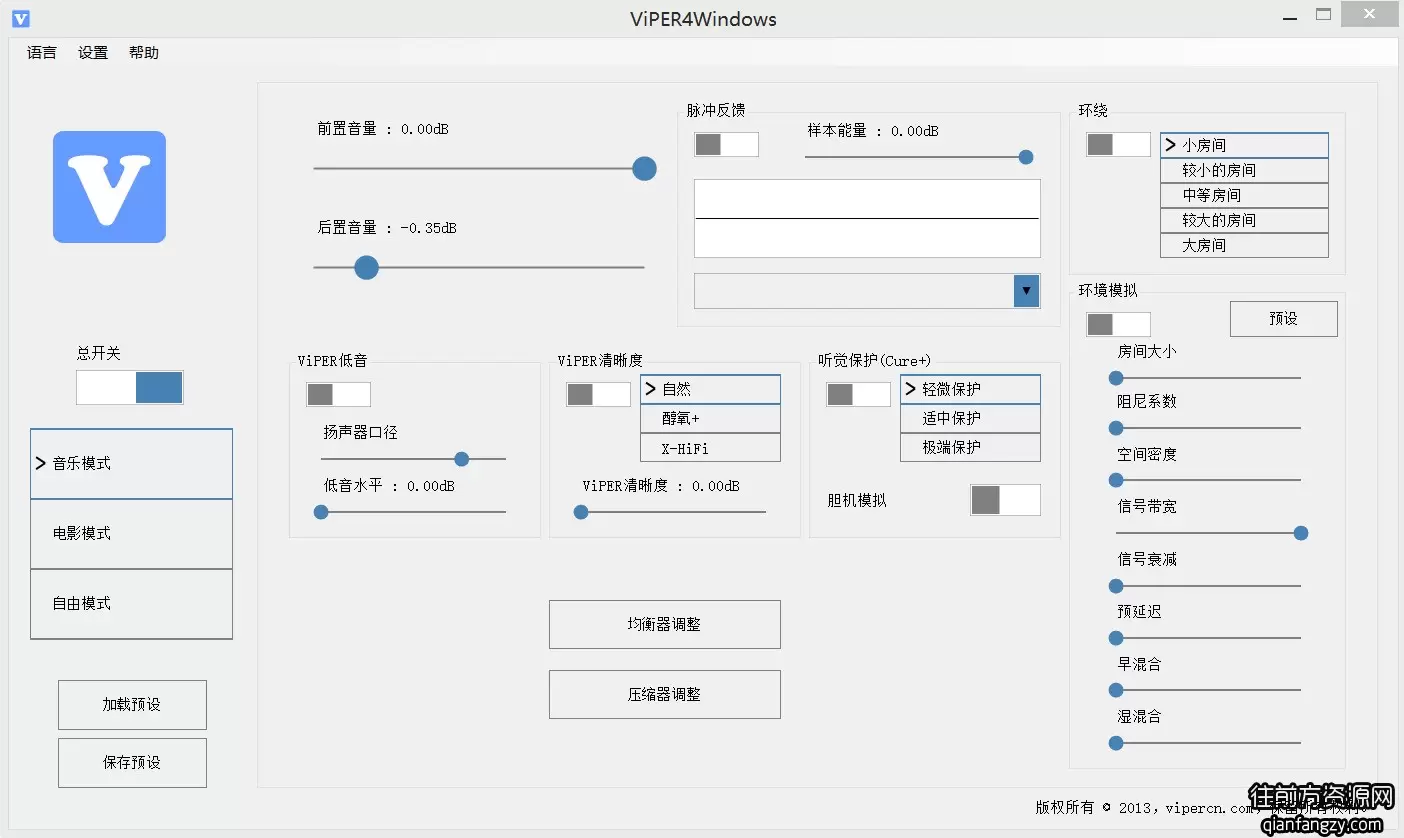Click the 预设 button in 环境模拟
1404x838 pixels.
(x=1284, y=319)
